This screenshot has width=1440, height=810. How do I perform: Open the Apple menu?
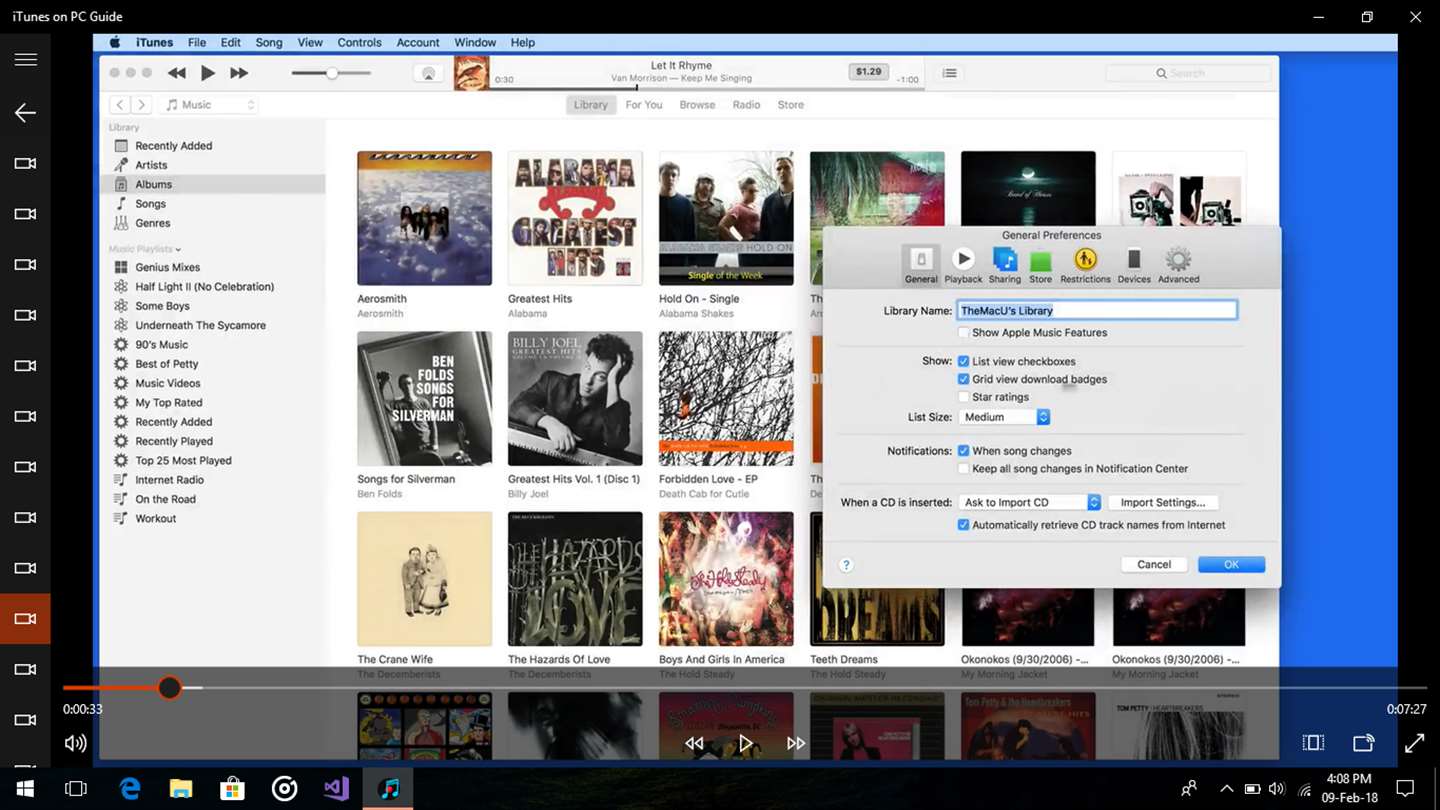(x=115, y=43)
